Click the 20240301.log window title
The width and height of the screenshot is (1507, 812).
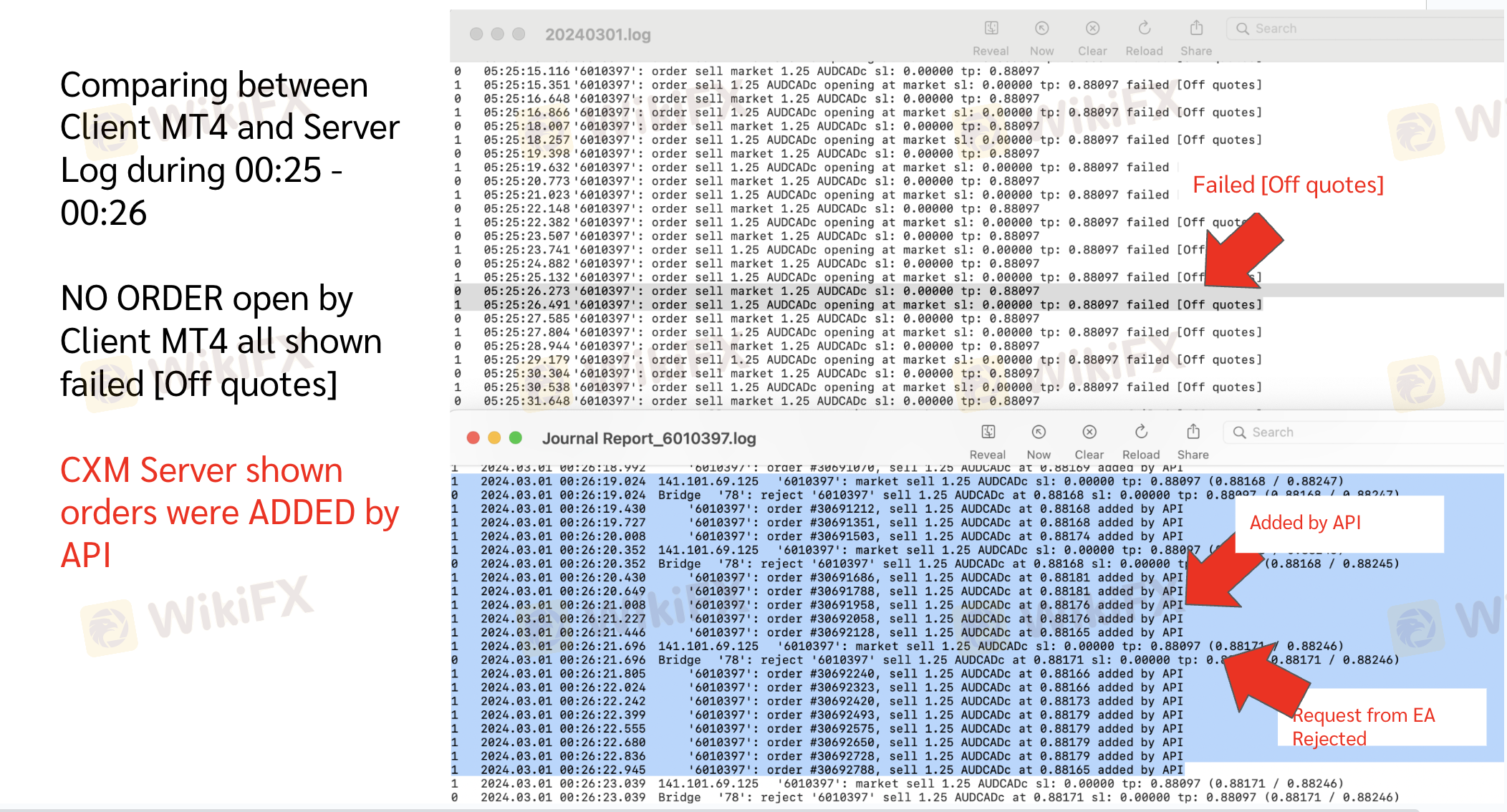coord(598,34)
